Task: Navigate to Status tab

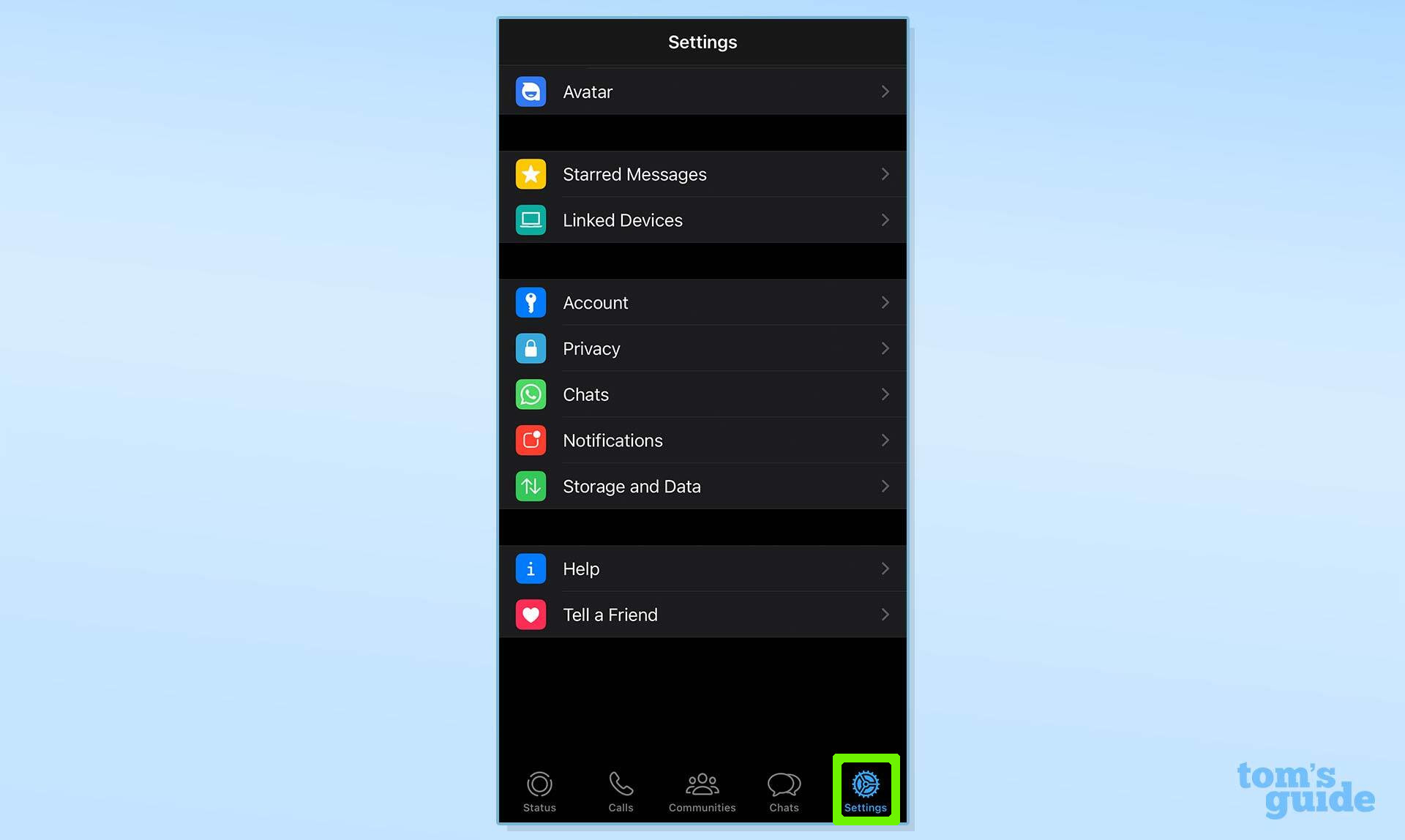Action: (540, 790)
